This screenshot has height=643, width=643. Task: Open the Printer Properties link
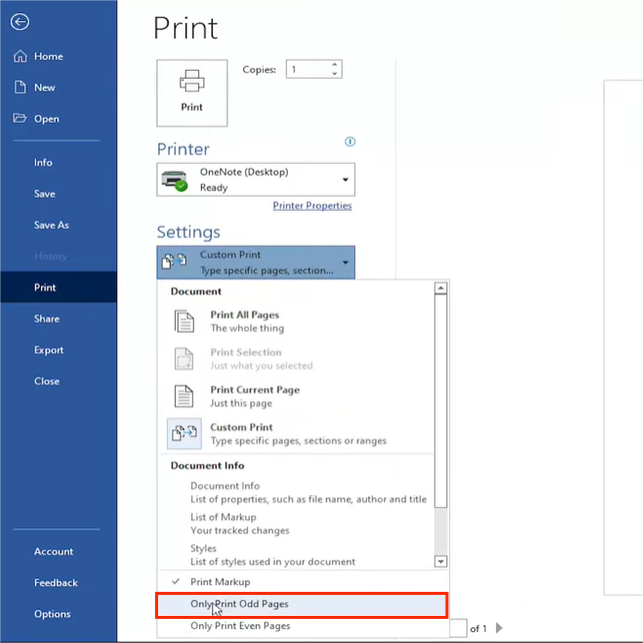click(x=312, y=206)
